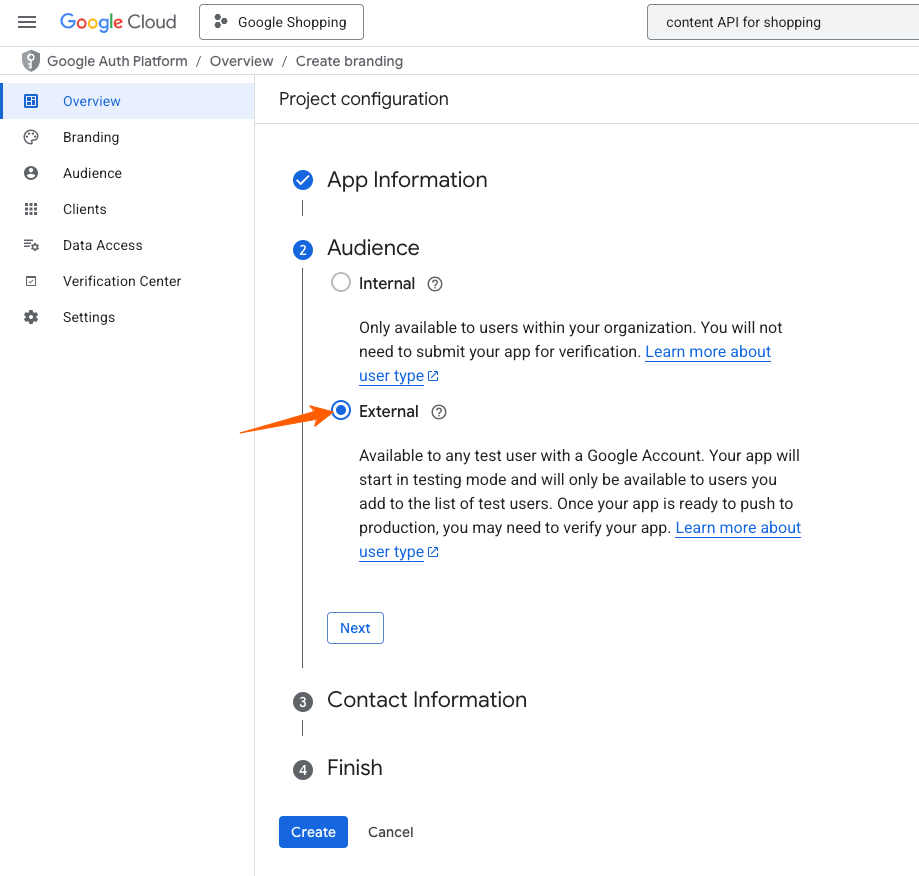919x876 pixels.
Task: Open Verification Center in the sidebar
Action: (122, 281)
